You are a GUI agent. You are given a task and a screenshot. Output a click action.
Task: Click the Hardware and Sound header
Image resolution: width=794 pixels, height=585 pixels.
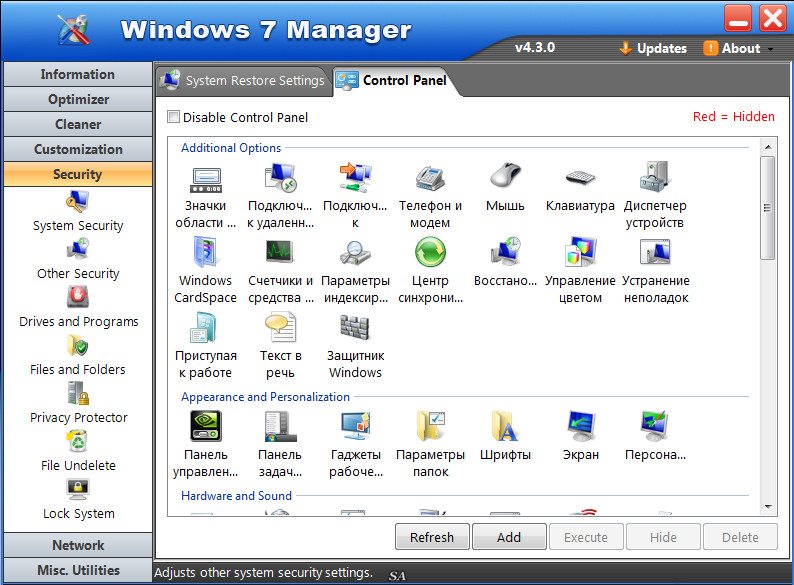pos(236,495)
